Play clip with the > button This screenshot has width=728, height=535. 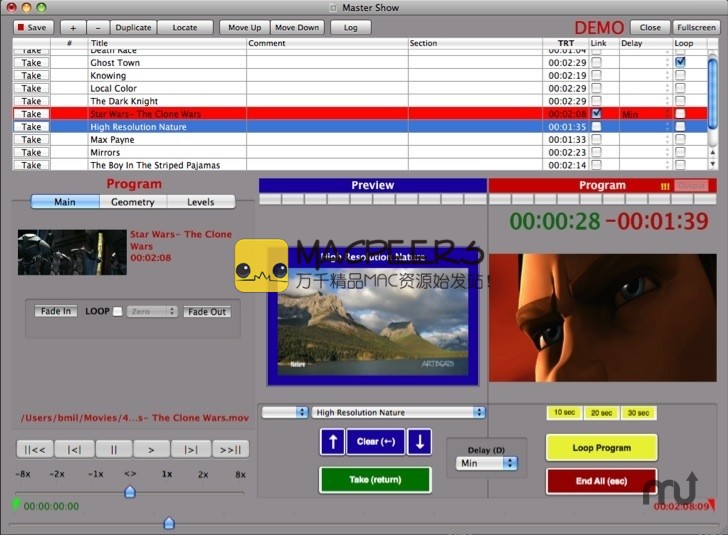point(151,450)
